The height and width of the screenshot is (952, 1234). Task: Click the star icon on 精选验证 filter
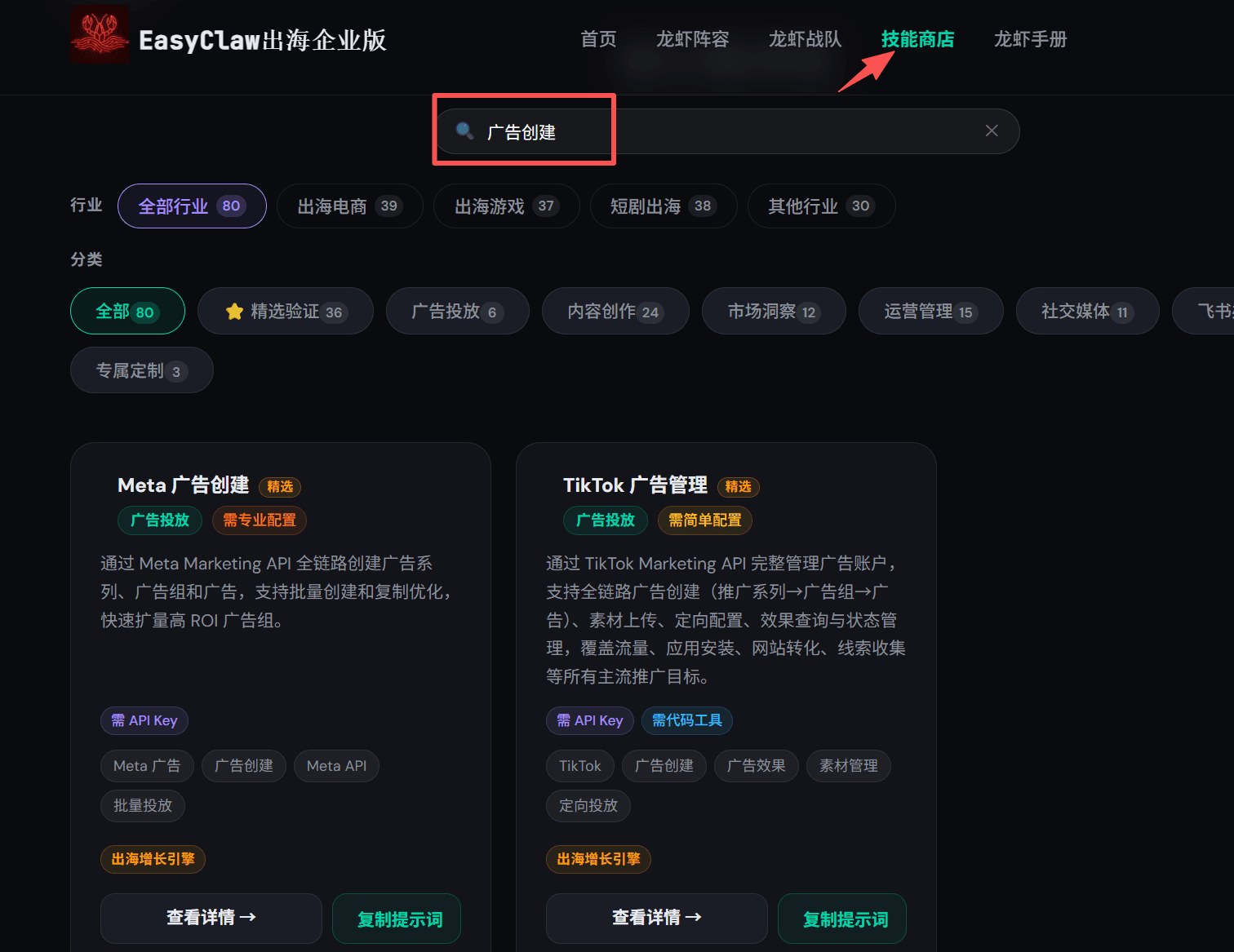point(235,311)
